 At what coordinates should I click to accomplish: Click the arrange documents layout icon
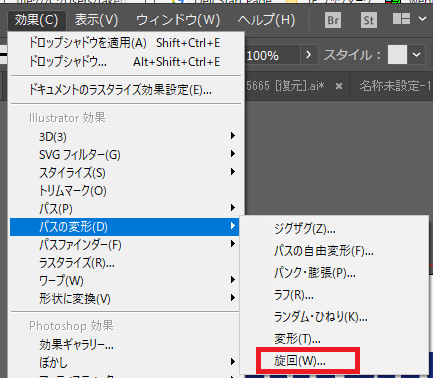click(401, 19)
